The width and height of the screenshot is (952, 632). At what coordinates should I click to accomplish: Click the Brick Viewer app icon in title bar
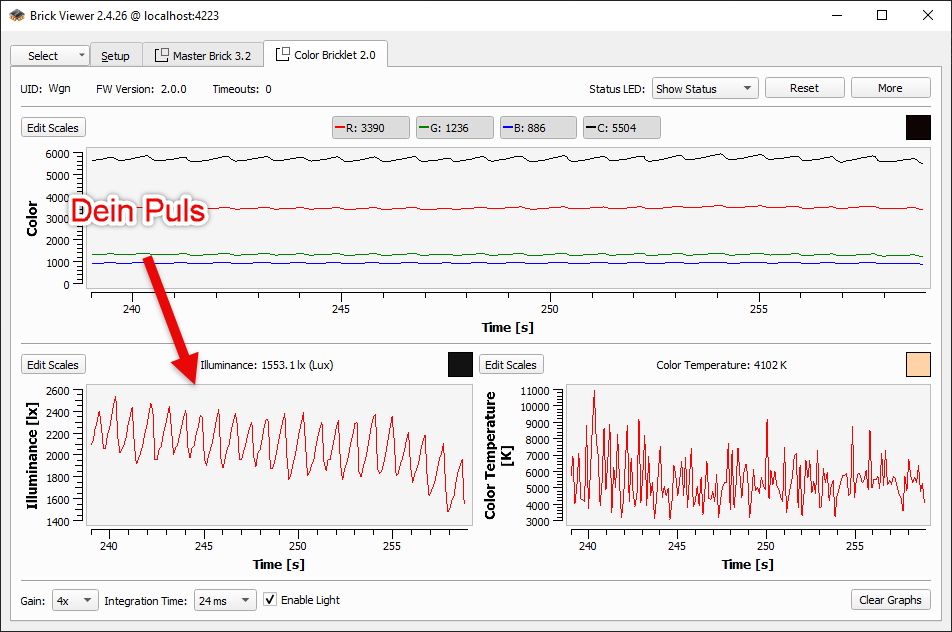click(x=17, y=15)
